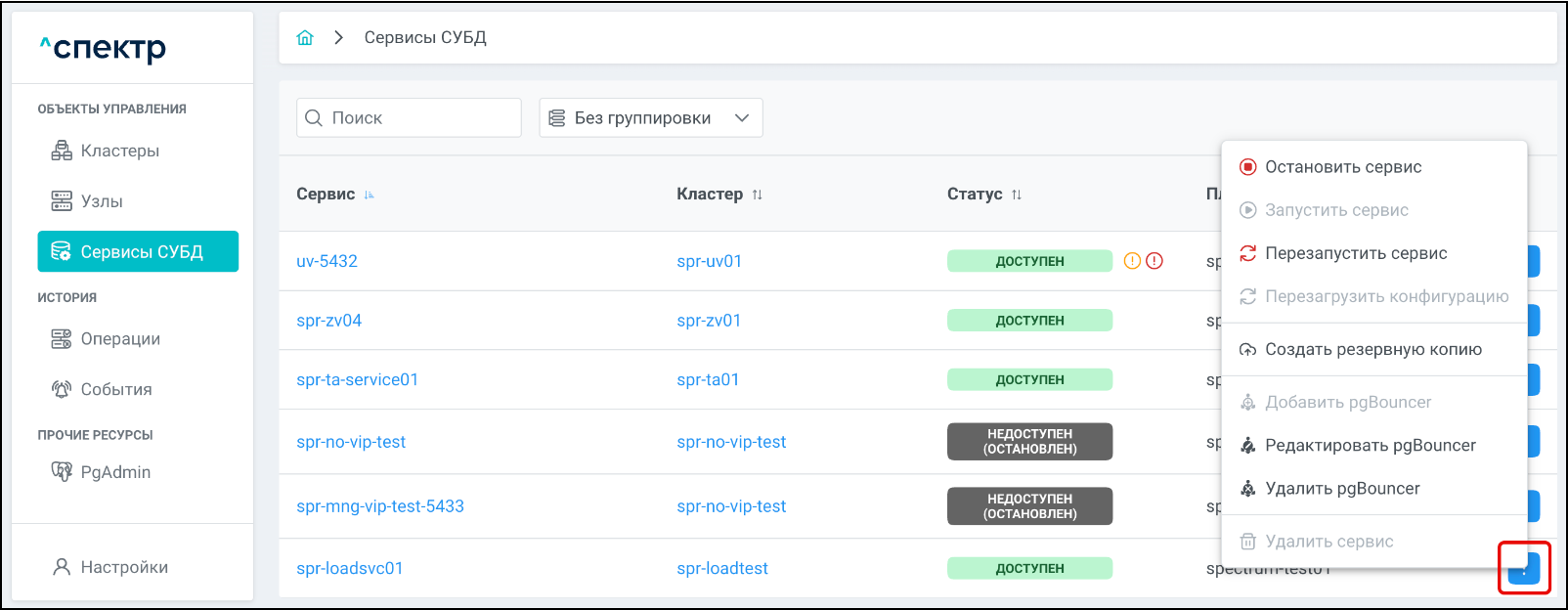Select Создать резервную копию menu item
The width and height of the screenshot is (1568, 610).
tap(1372, 349)
